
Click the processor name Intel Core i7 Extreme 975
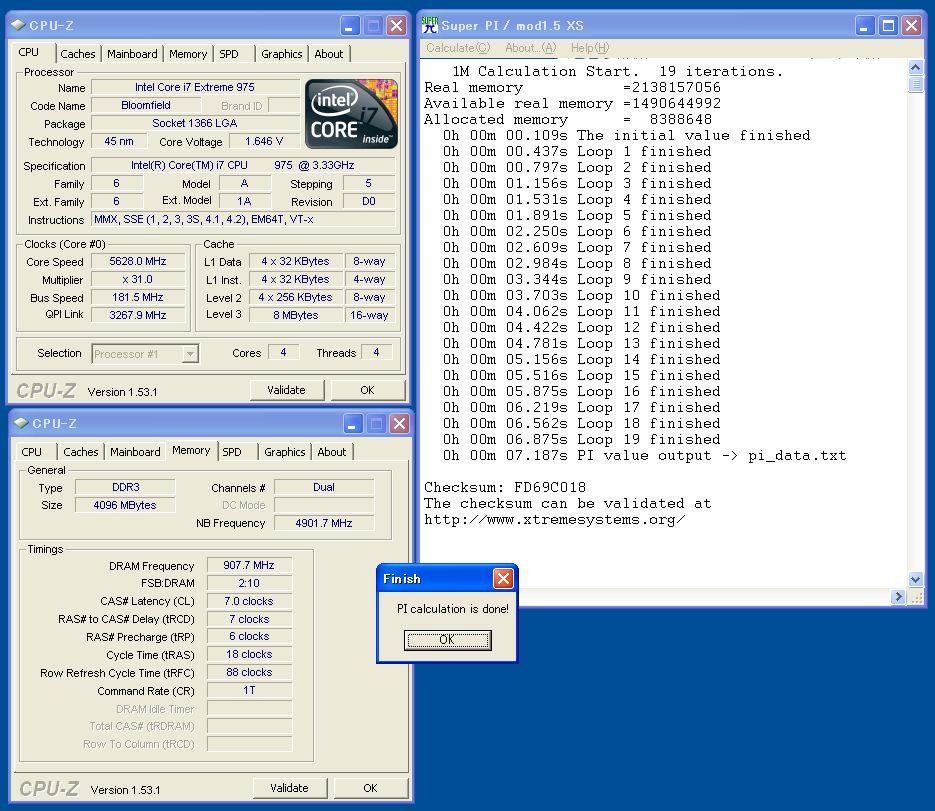coord(195,87)
